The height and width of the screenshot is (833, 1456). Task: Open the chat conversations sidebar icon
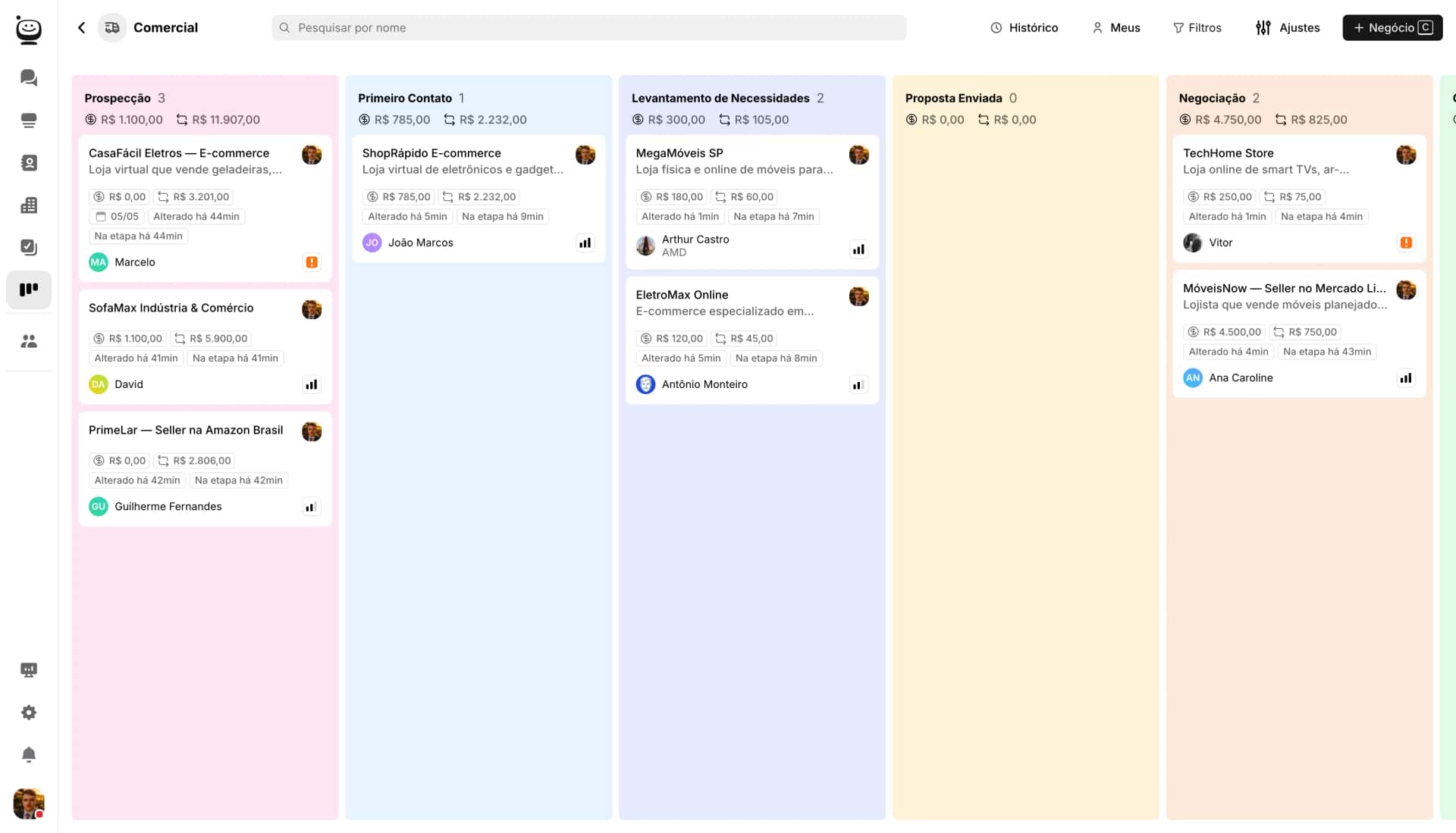[29, 77]
